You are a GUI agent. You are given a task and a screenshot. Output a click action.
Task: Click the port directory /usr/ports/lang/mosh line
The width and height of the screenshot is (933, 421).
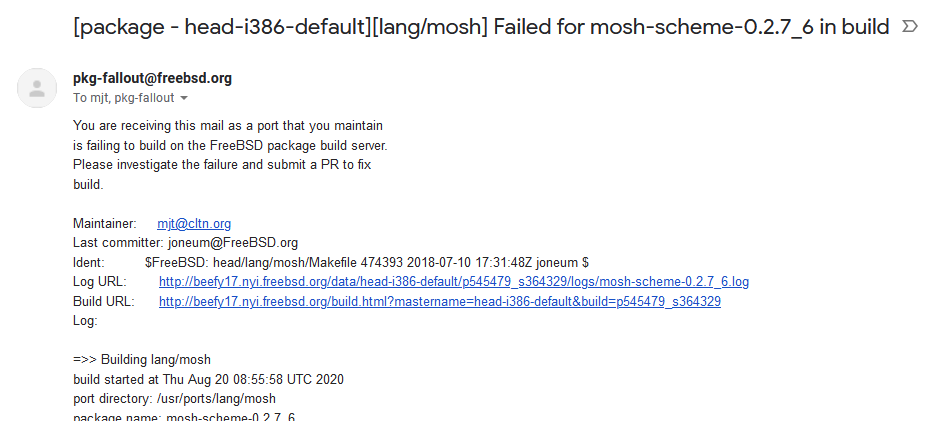click(174, 398)
